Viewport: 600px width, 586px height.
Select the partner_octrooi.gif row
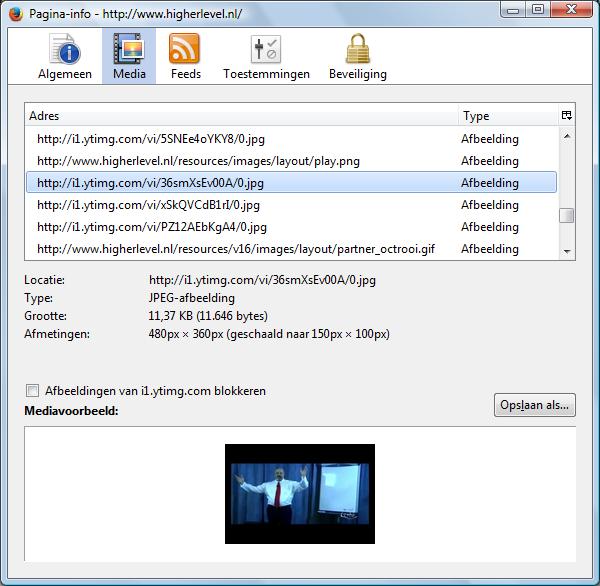[x=292, y=249]
